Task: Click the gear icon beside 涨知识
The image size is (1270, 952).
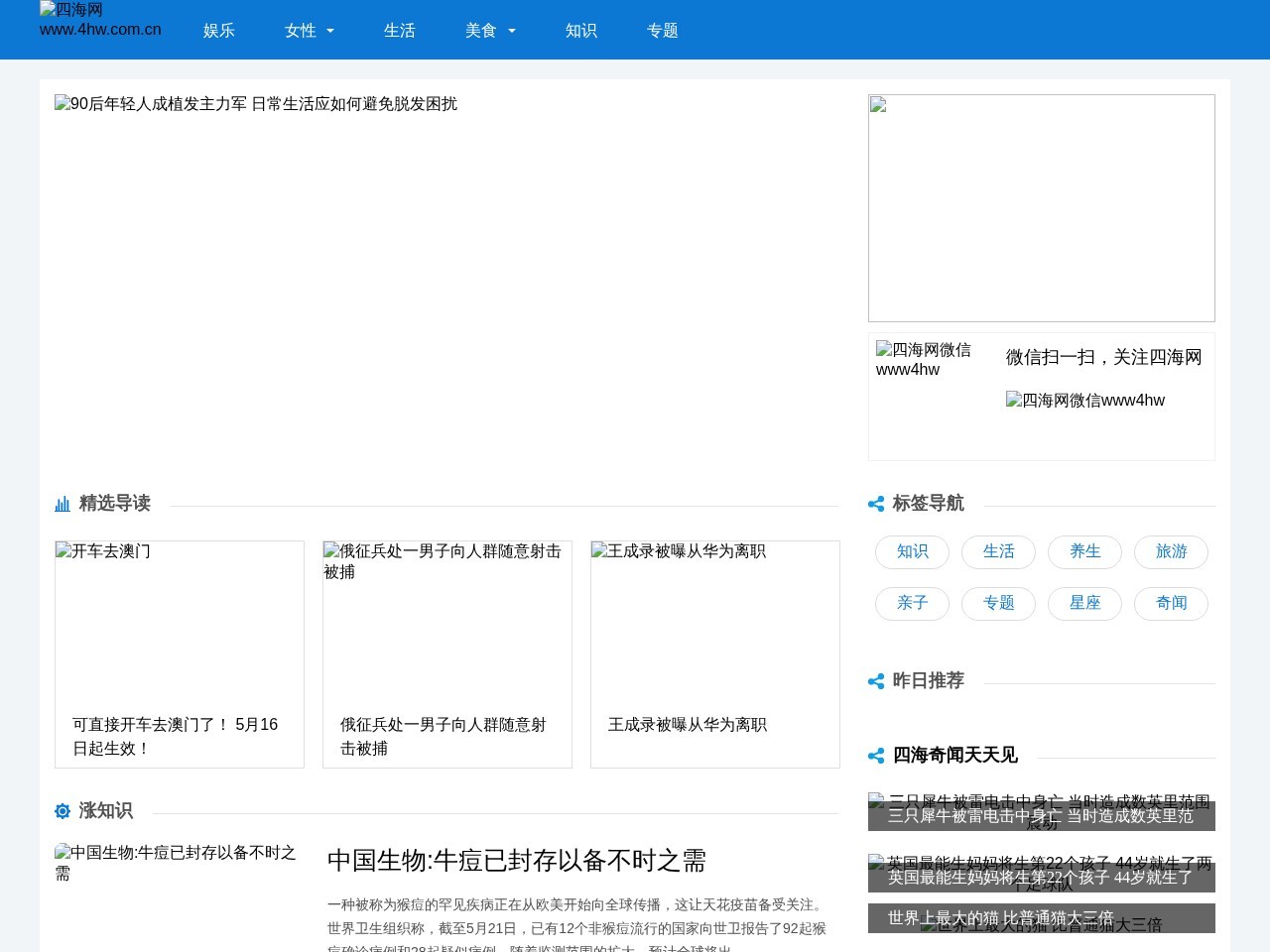Action: [x=63, y=811]
